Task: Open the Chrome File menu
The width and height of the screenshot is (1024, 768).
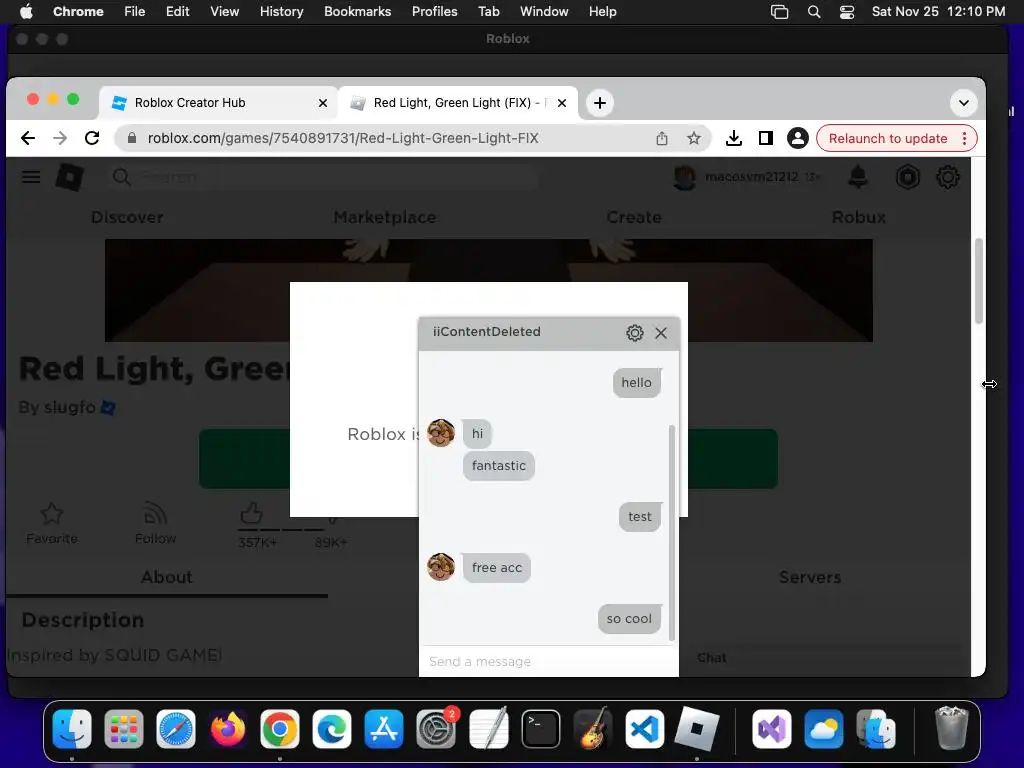Action: (x=135, y=12)
